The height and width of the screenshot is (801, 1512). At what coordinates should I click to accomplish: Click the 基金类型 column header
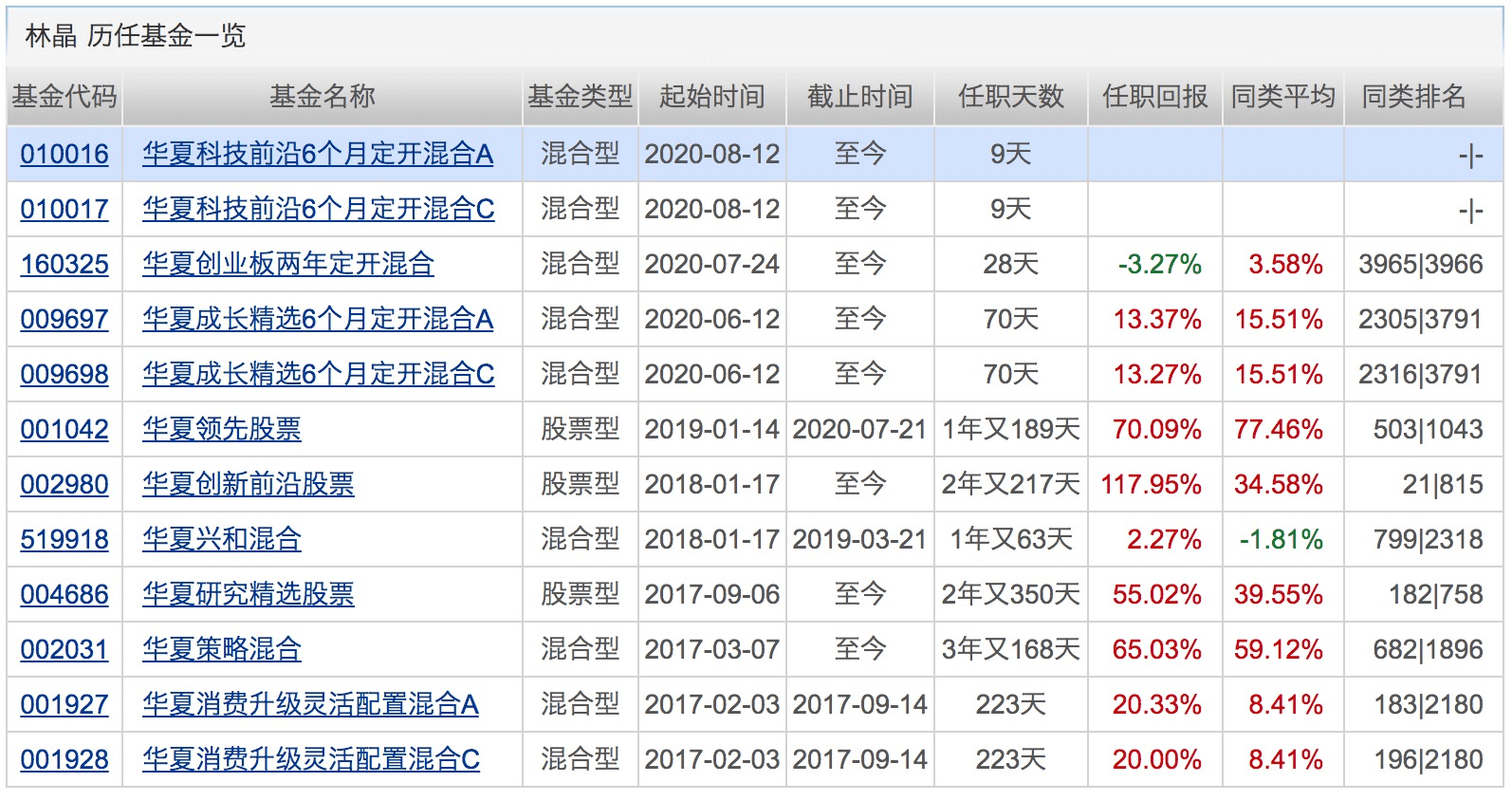click(x=581, y=97)
